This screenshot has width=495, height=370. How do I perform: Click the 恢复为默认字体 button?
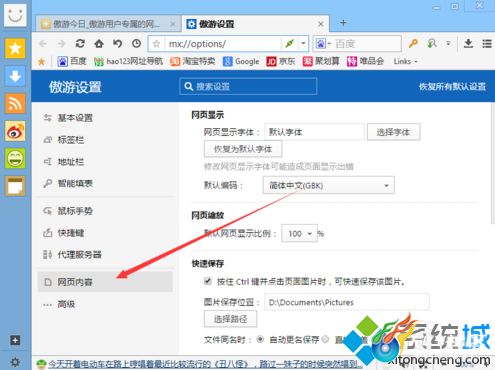click(243, 149)
